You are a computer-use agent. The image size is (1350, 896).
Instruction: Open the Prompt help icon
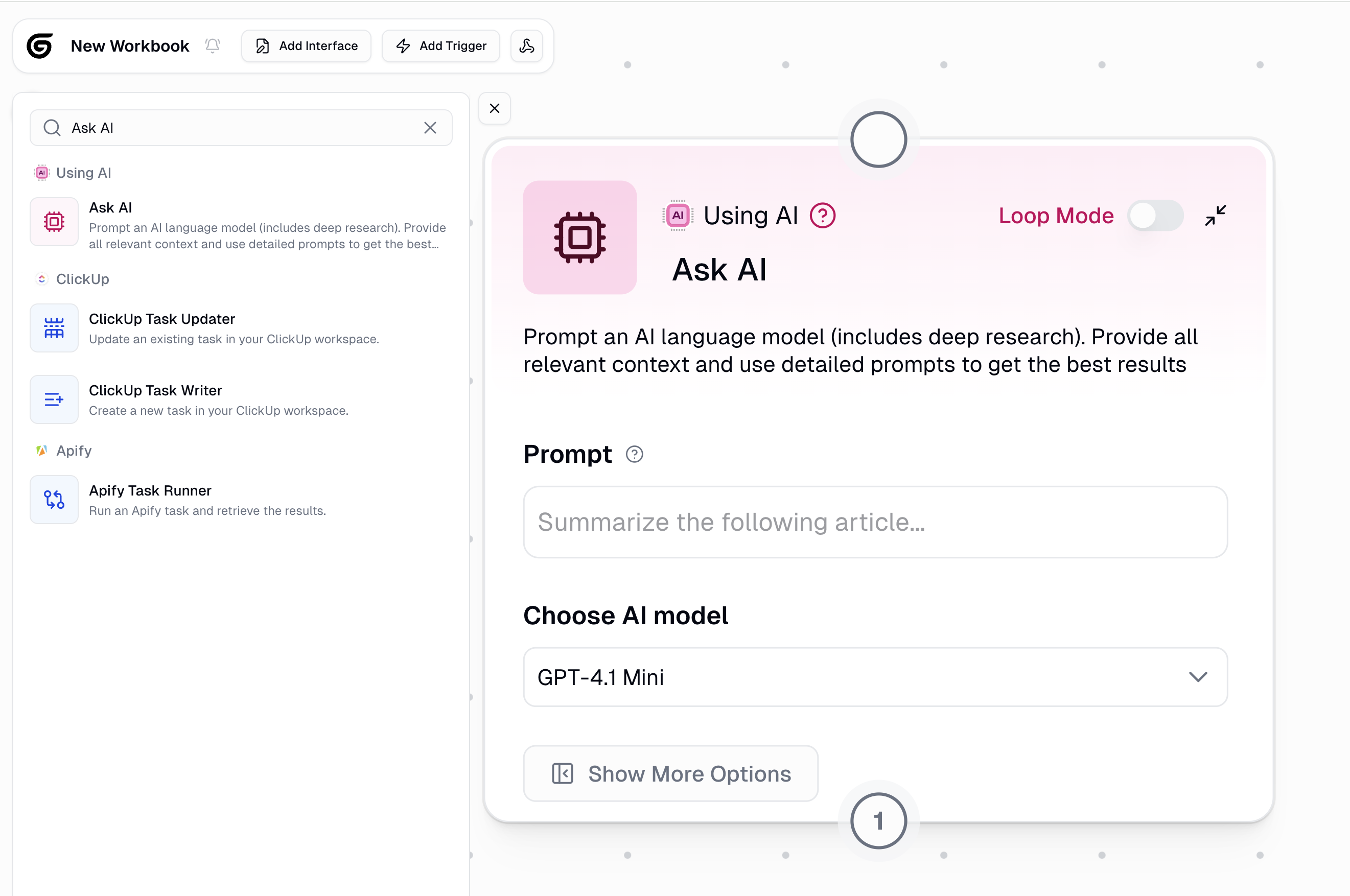(635, 454)
